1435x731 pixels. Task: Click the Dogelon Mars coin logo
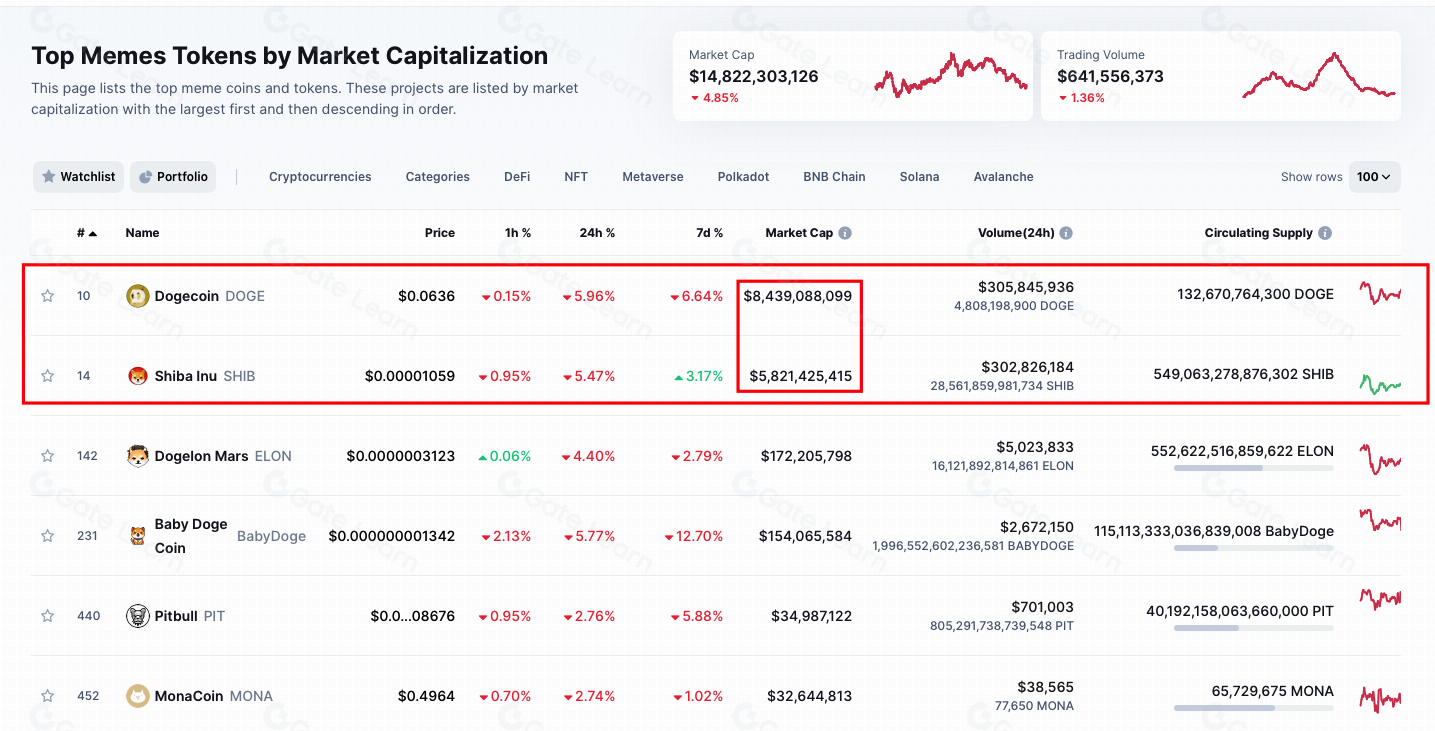[137, 456]
